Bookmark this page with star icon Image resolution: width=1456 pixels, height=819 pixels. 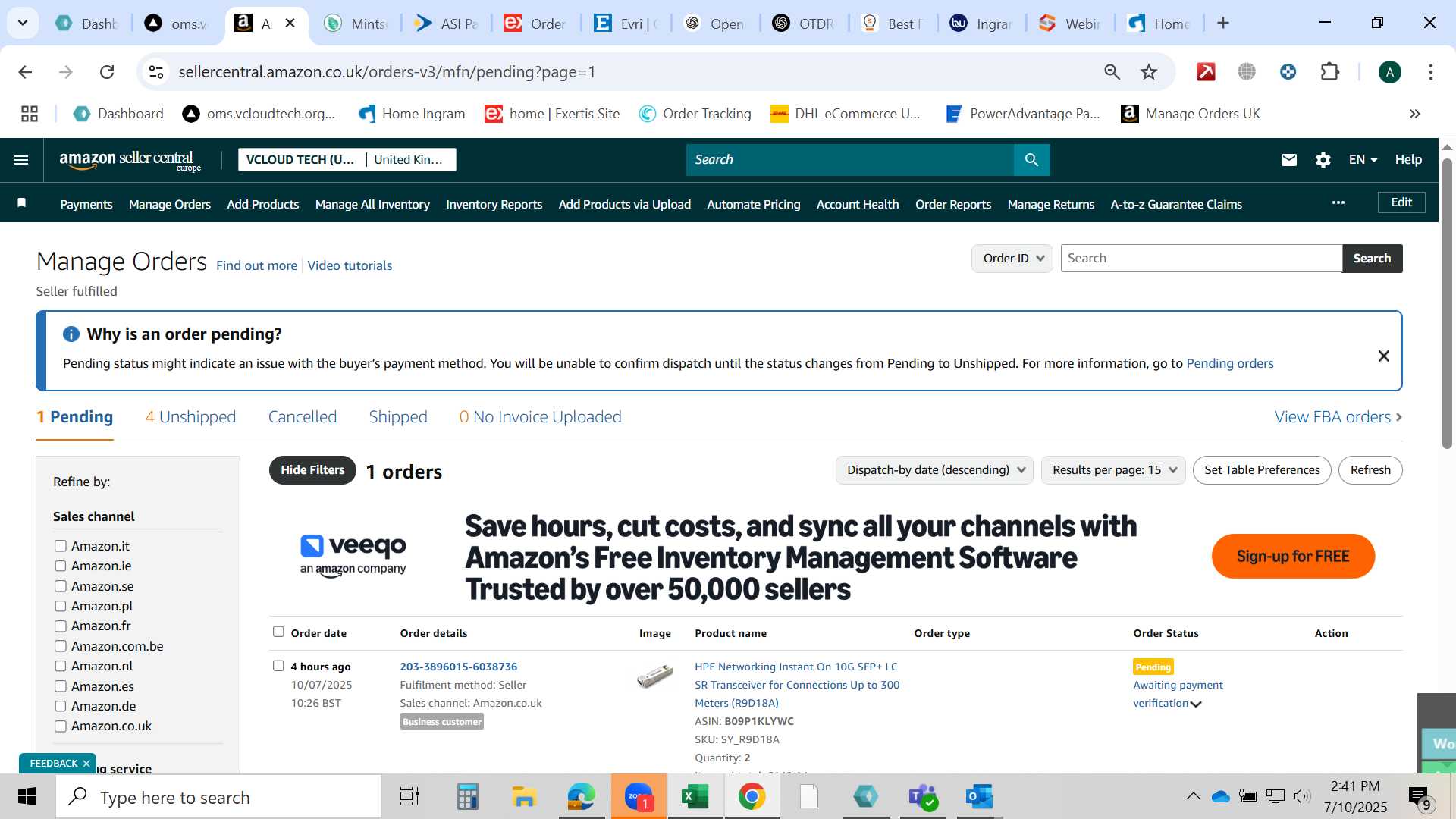pyautogui.click(x=1149, y=72)
